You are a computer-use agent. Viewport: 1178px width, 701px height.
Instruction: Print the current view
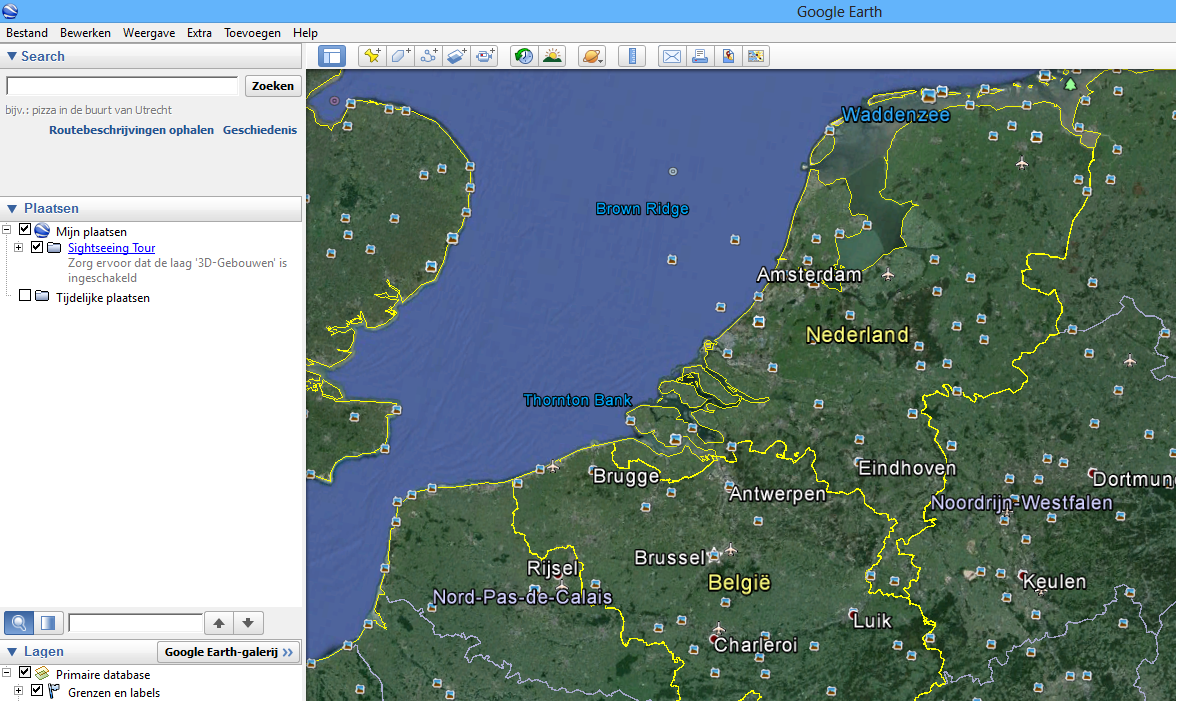pos(699,56)
